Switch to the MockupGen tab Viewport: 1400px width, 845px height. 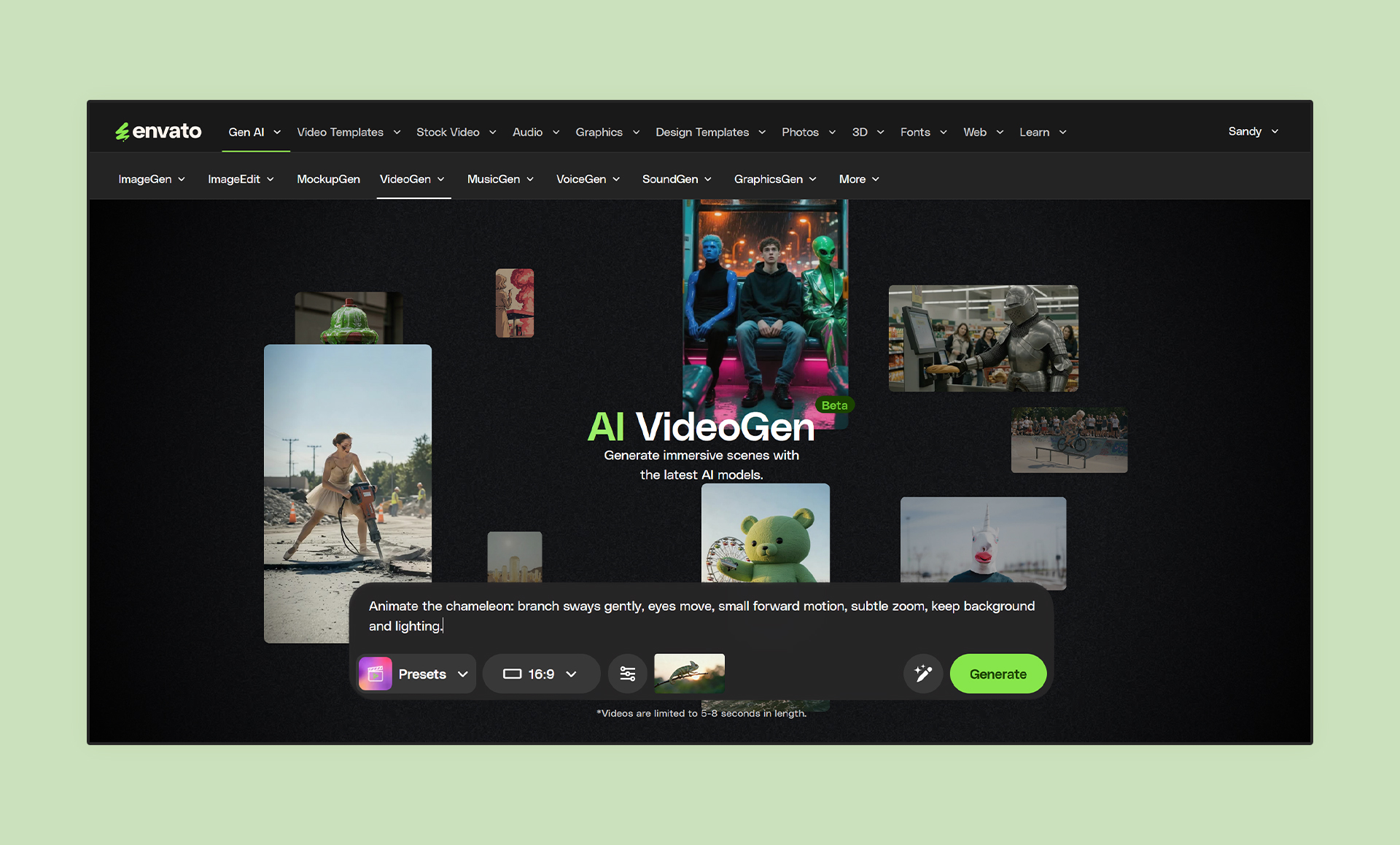pyautogui.click(x=328, y=179)
